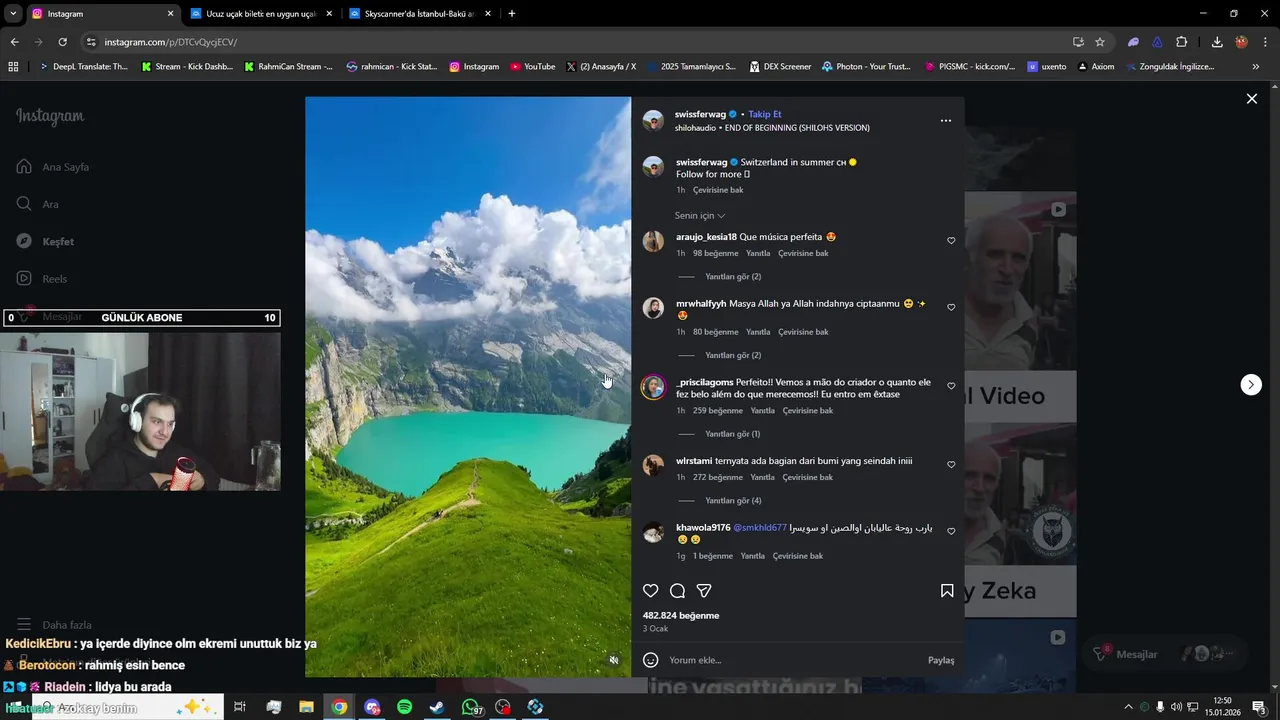Screen dimensions: 1280x720
Task: View the '482.824 beğenme' likes list
Action: [681, 616]
